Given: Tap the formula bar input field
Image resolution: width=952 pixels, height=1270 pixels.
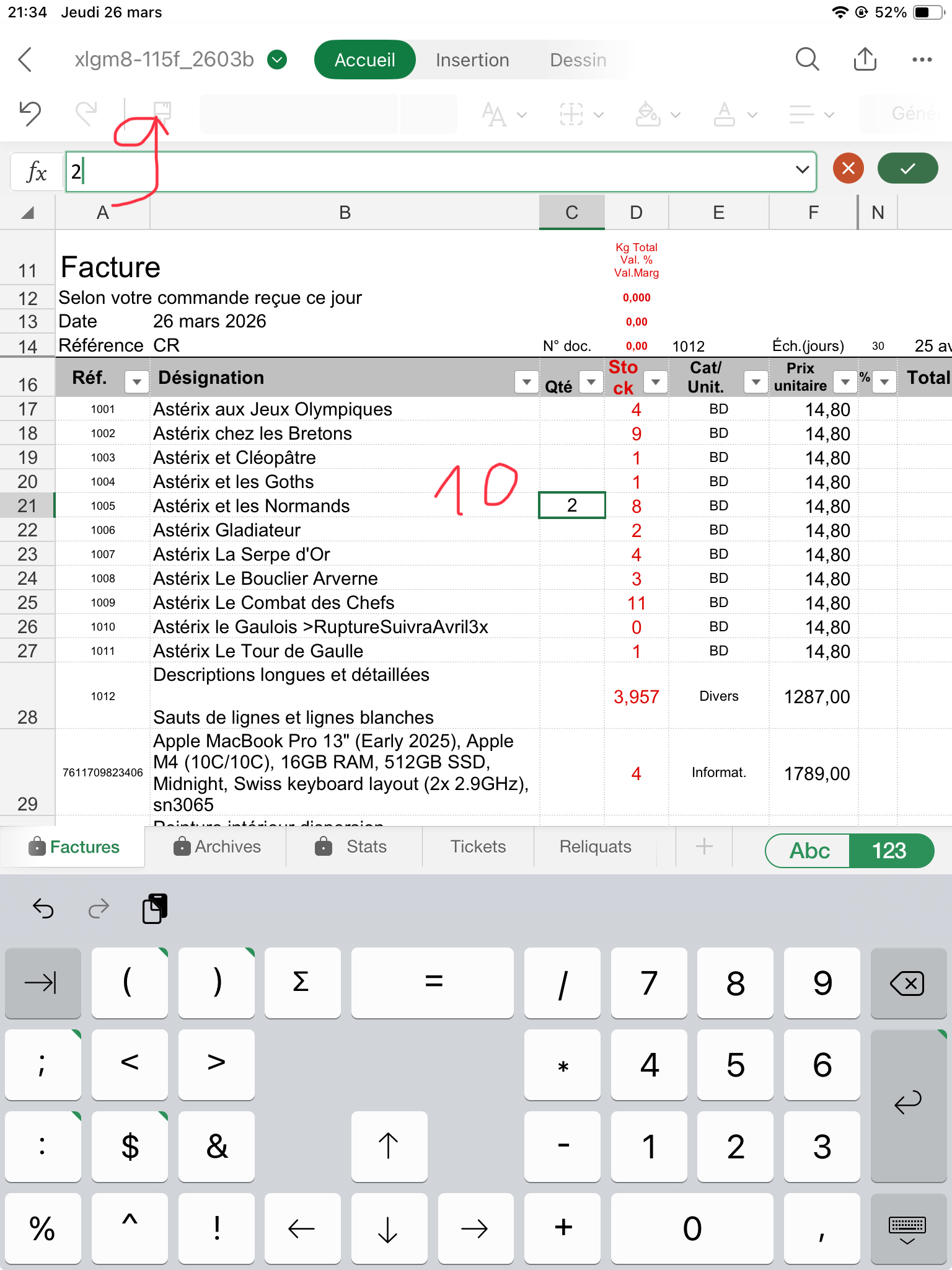Looking at the screenshot, I should pos(428,171).
